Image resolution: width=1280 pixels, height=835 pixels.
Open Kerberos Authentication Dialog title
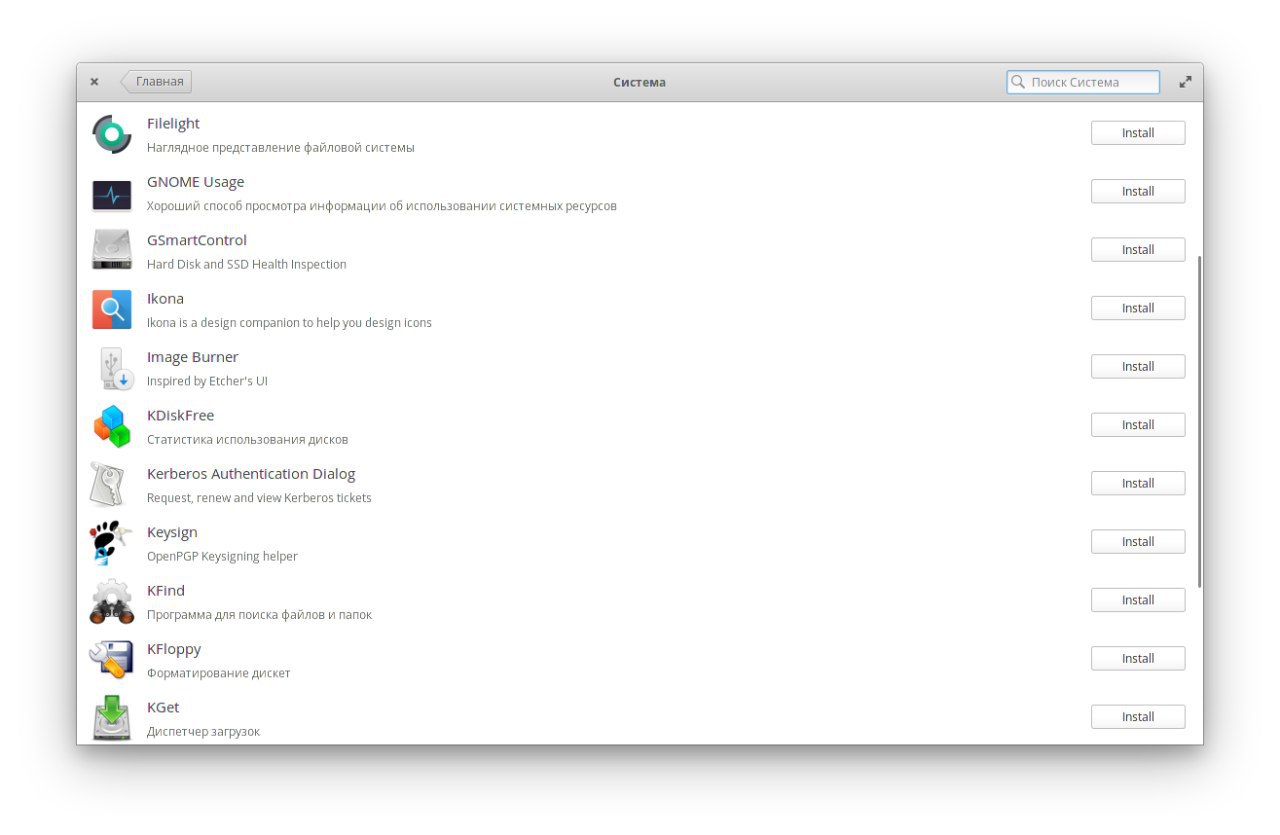[x=251, y=474]
